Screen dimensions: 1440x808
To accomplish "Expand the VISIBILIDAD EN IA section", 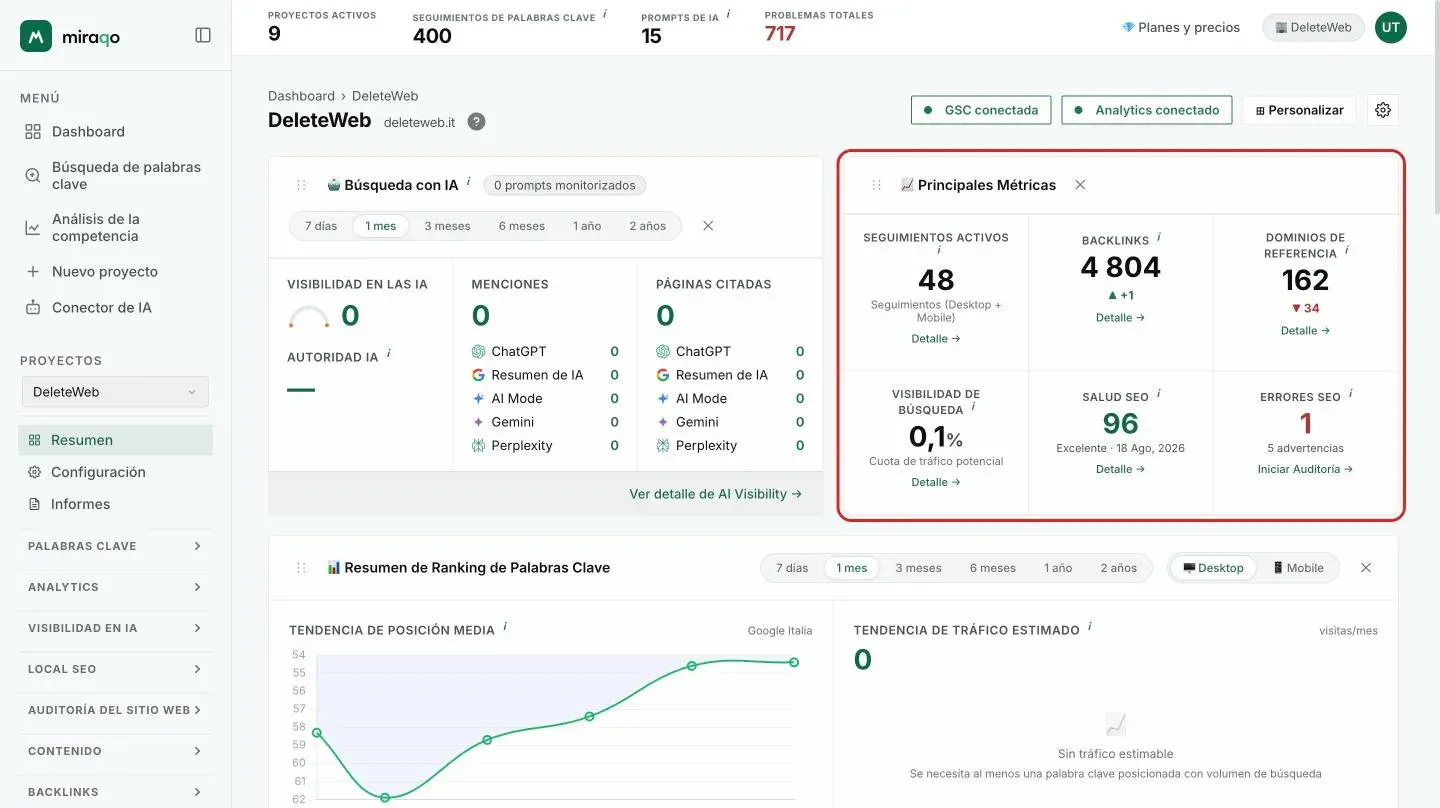I will coord(115,628).
